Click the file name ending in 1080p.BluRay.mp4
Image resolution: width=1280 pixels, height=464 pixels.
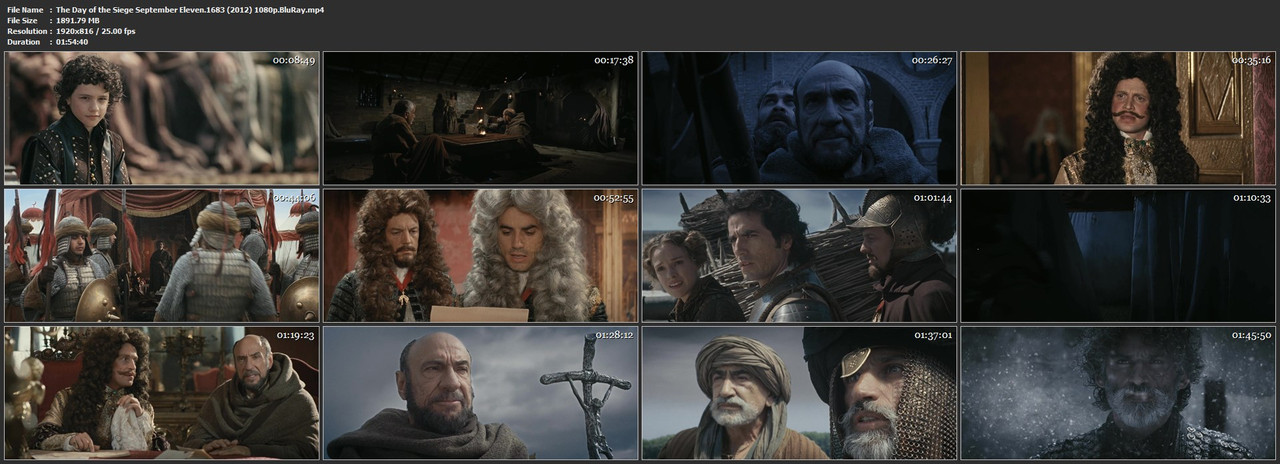188,8
